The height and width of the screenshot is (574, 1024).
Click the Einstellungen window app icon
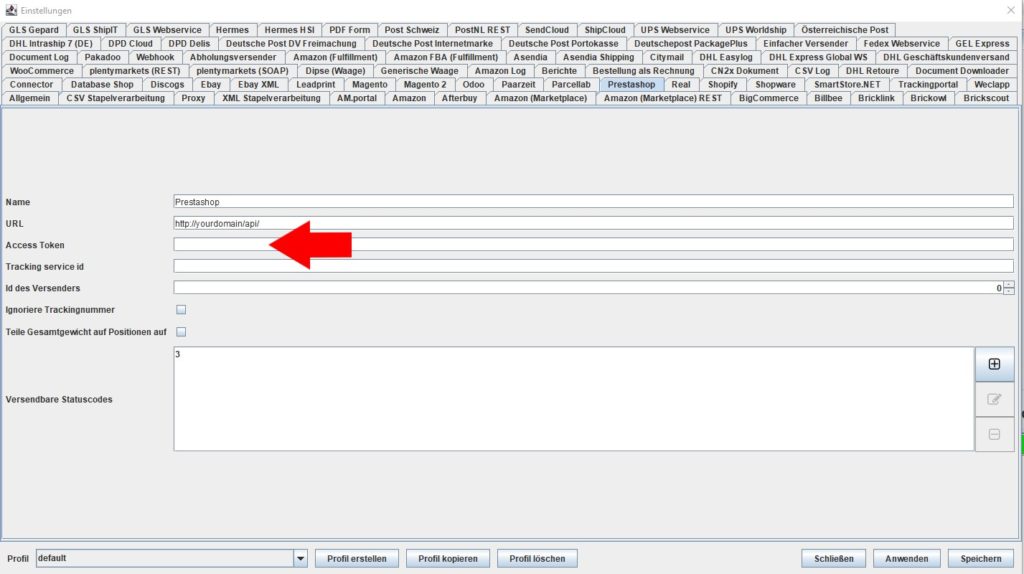[x=11, y=10]
